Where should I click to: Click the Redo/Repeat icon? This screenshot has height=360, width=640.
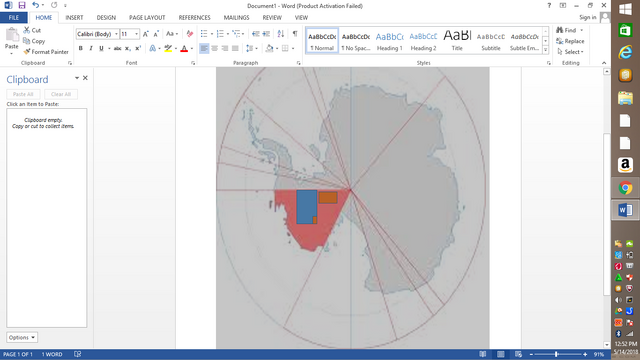(54, 5)
